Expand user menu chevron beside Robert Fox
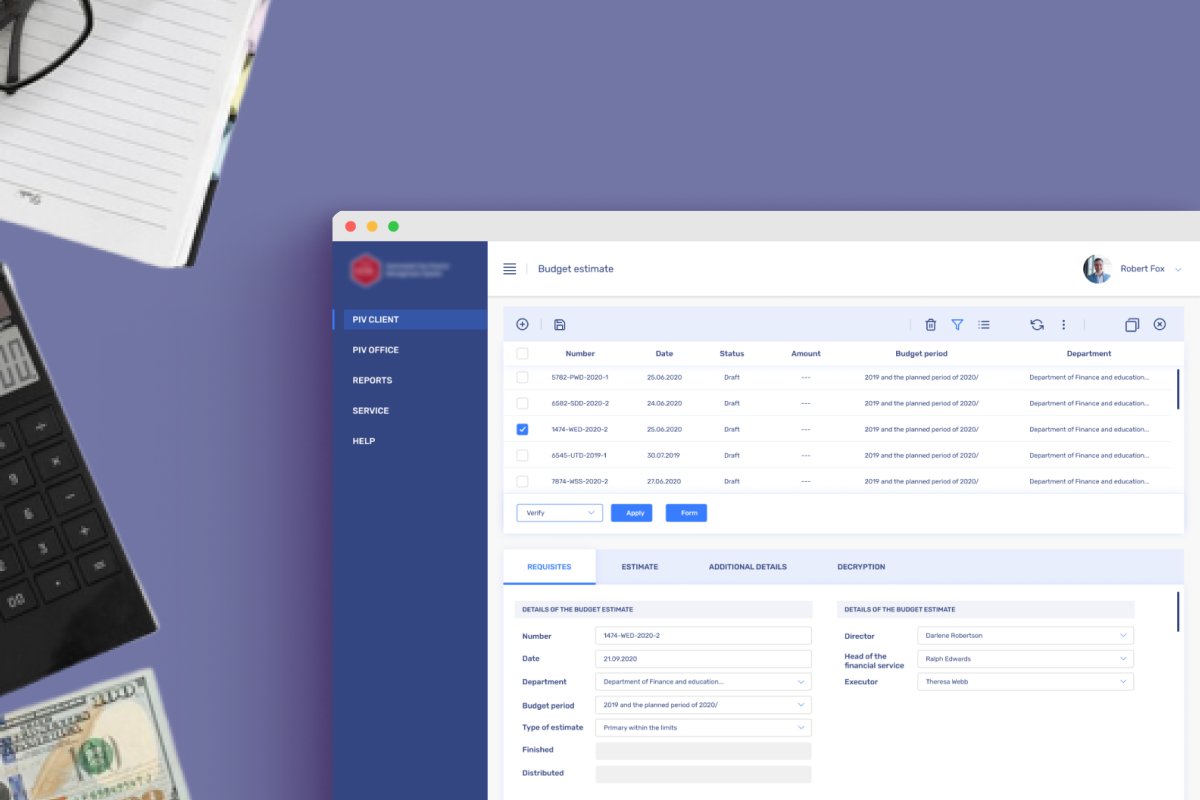 (x=1178, y=270)
